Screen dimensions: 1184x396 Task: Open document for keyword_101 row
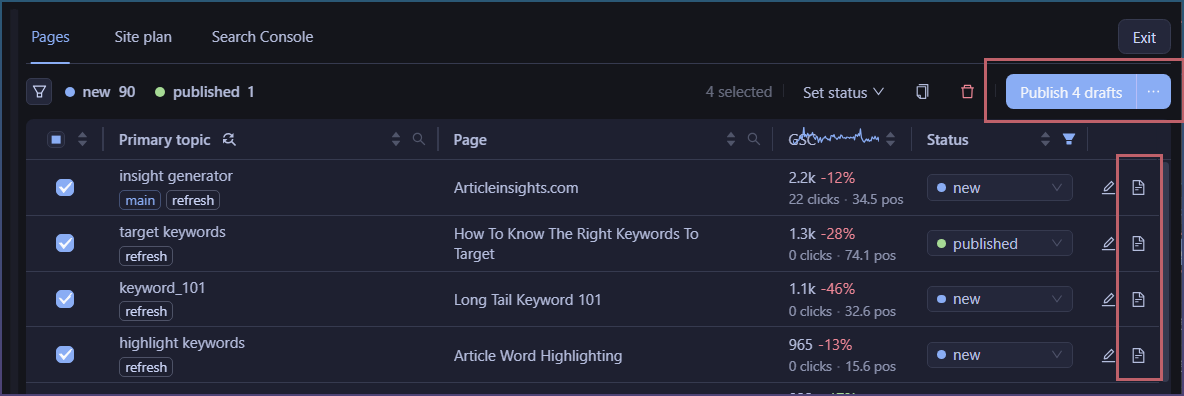point(1138,299)
